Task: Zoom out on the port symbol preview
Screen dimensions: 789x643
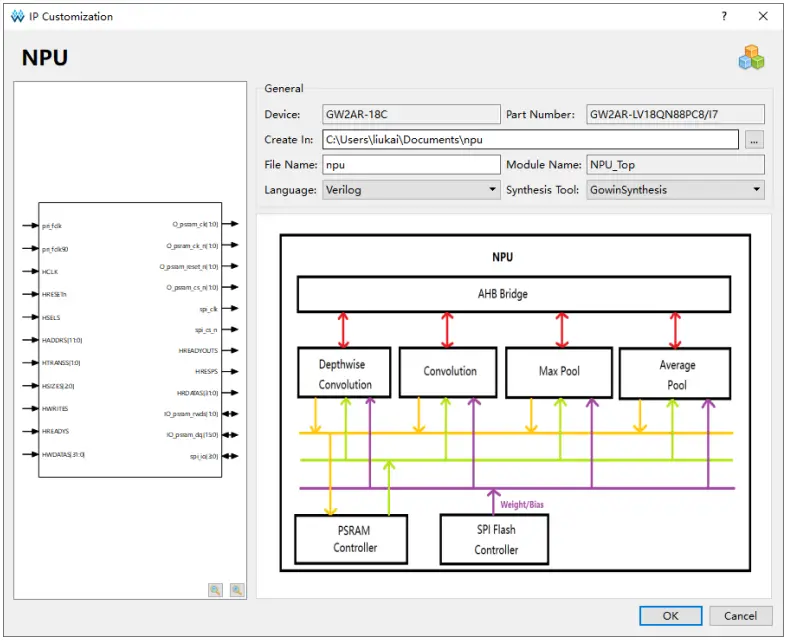Action: tap(237, 590)
